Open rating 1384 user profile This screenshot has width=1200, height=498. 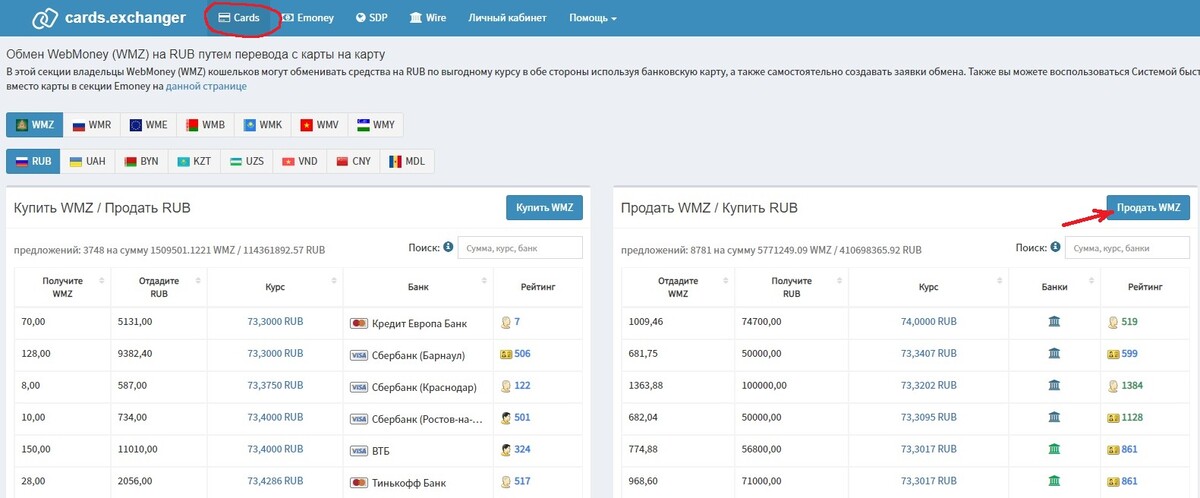click(x=1133, y=386)
